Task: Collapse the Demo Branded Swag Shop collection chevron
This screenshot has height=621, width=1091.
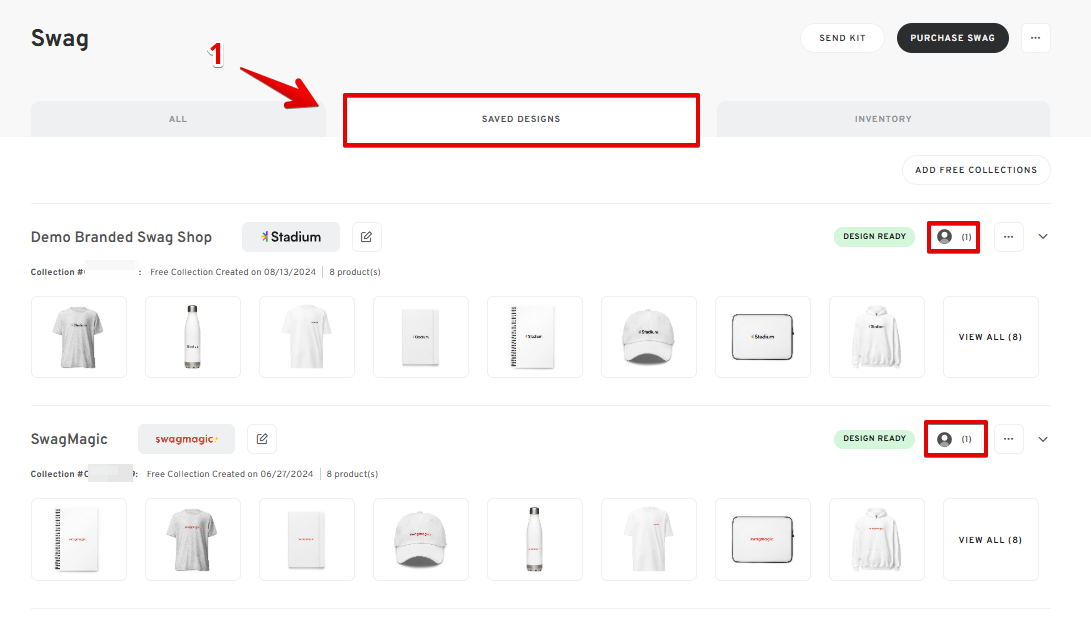Action: point(1043,236)
